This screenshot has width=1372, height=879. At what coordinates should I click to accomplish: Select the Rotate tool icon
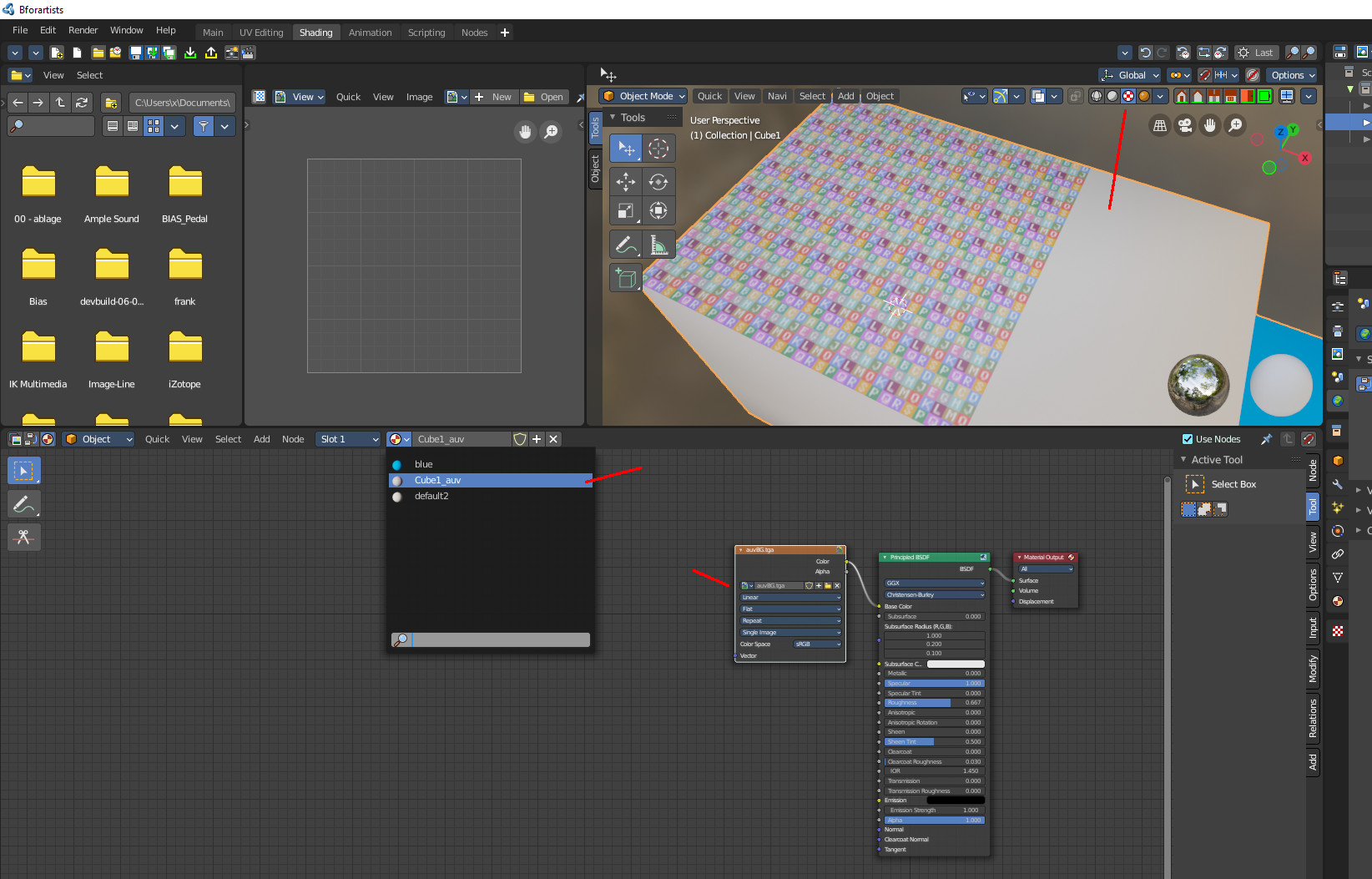[x=658, y=181]
